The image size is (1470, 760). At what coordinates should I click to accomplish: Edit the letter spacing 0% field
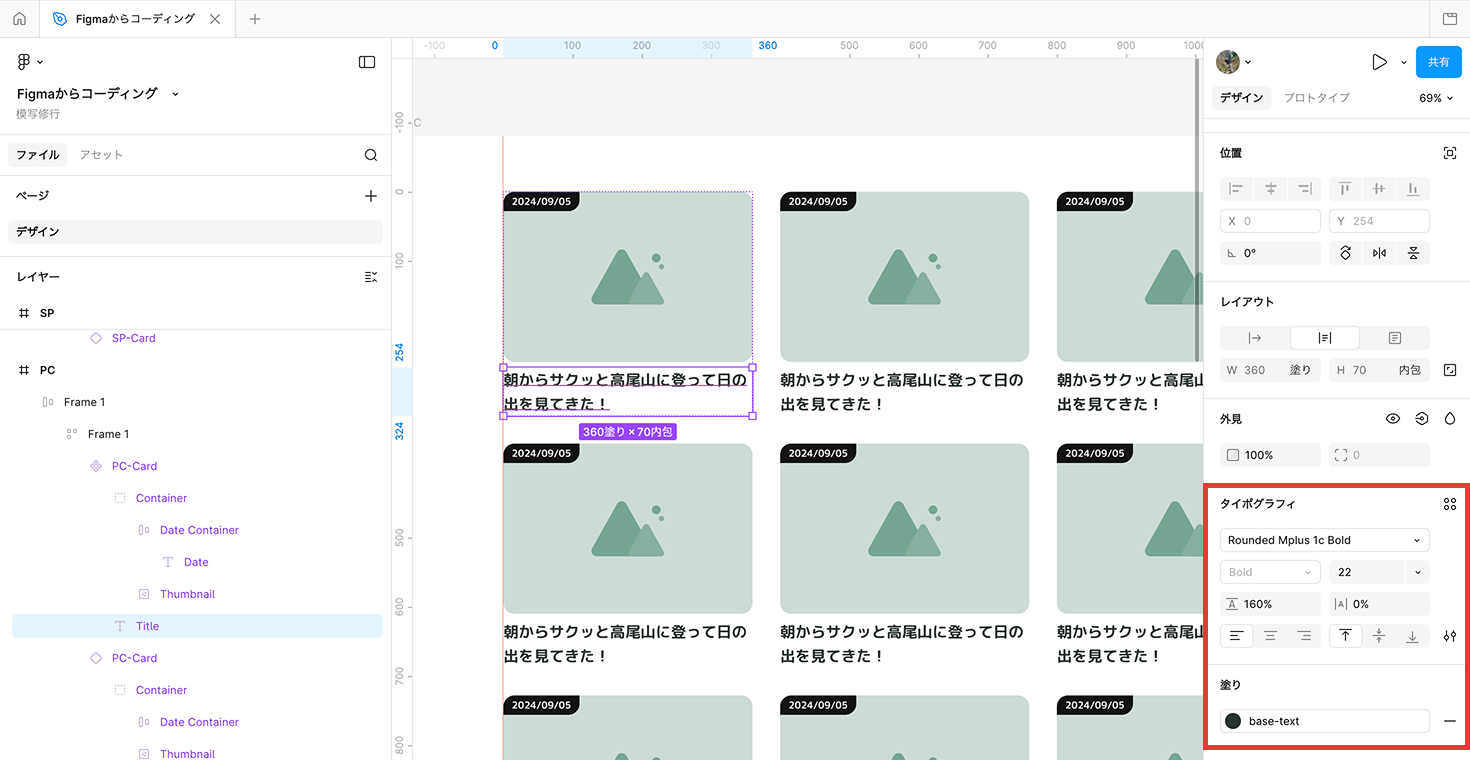[1379, 604]
